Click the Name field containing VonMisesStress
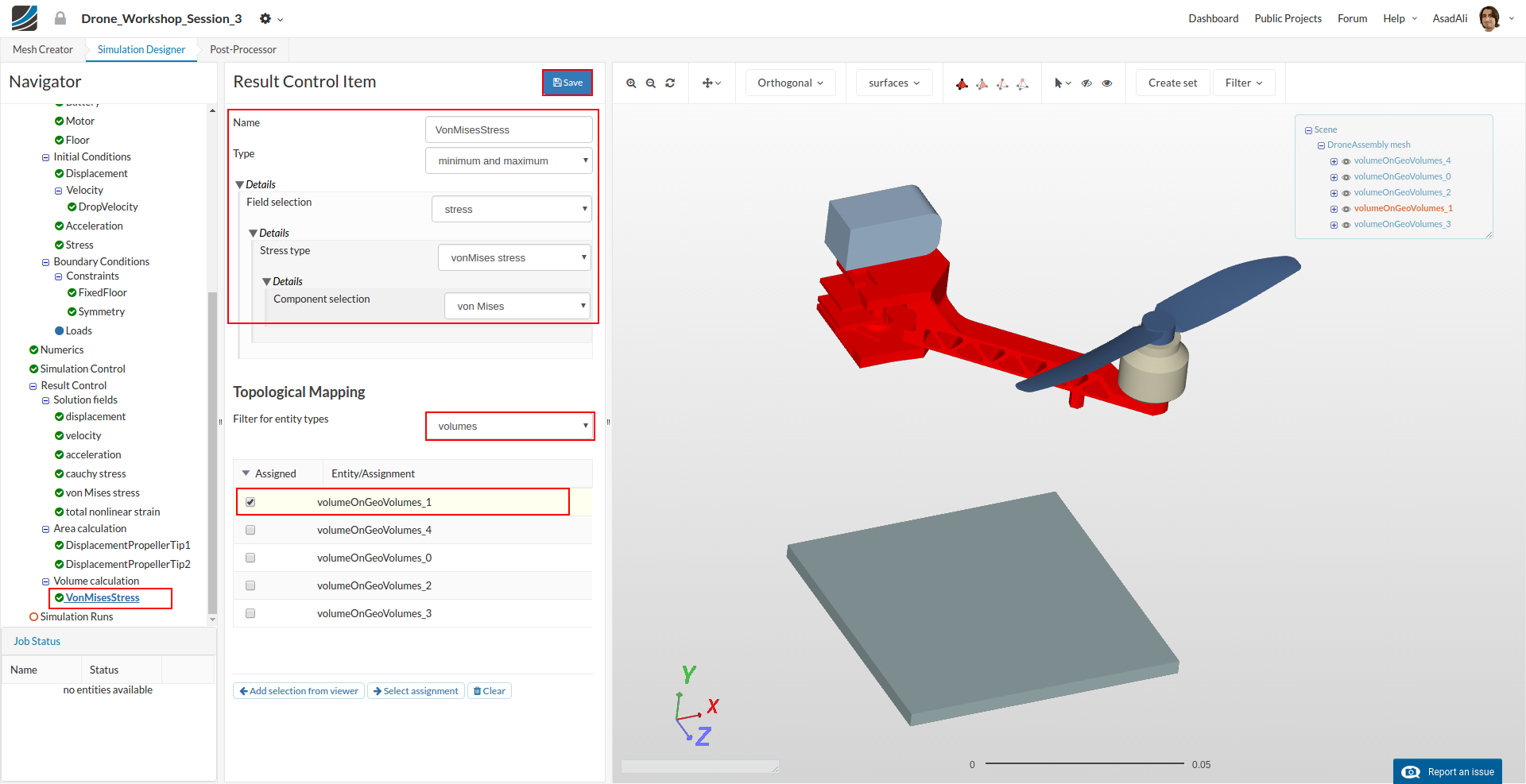The height and width of the screenshot is (784, 1526). (509, 129)
